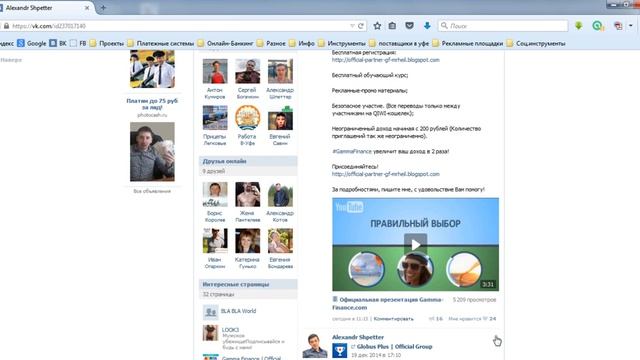The image size is (640, 360).
Task: Open the Проекты bookmarks folder
Action: coord(107,43)
